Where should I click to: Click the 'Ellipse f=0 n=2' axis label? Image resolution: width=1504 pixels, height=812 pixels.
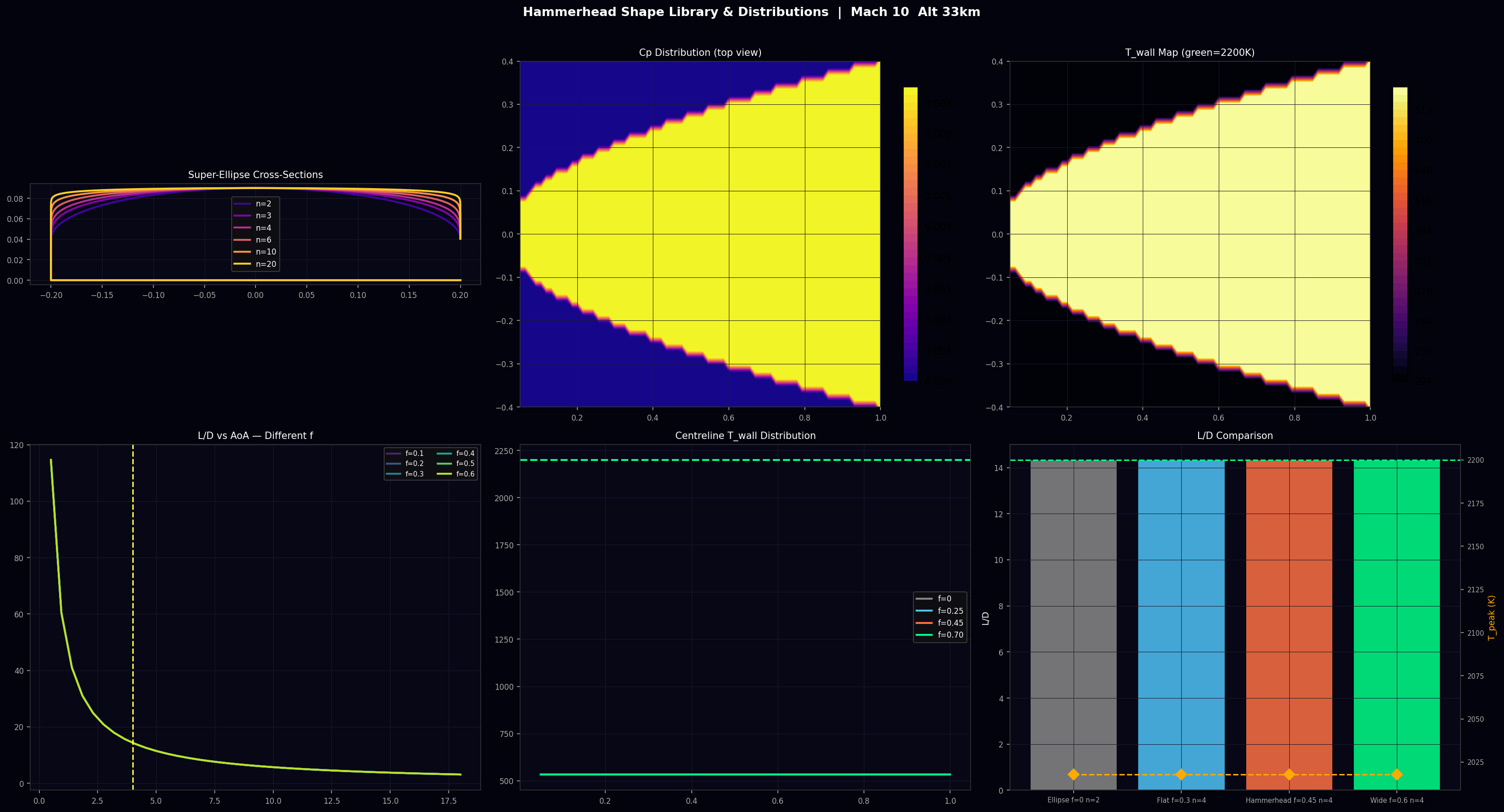(x=1073, y=800)
